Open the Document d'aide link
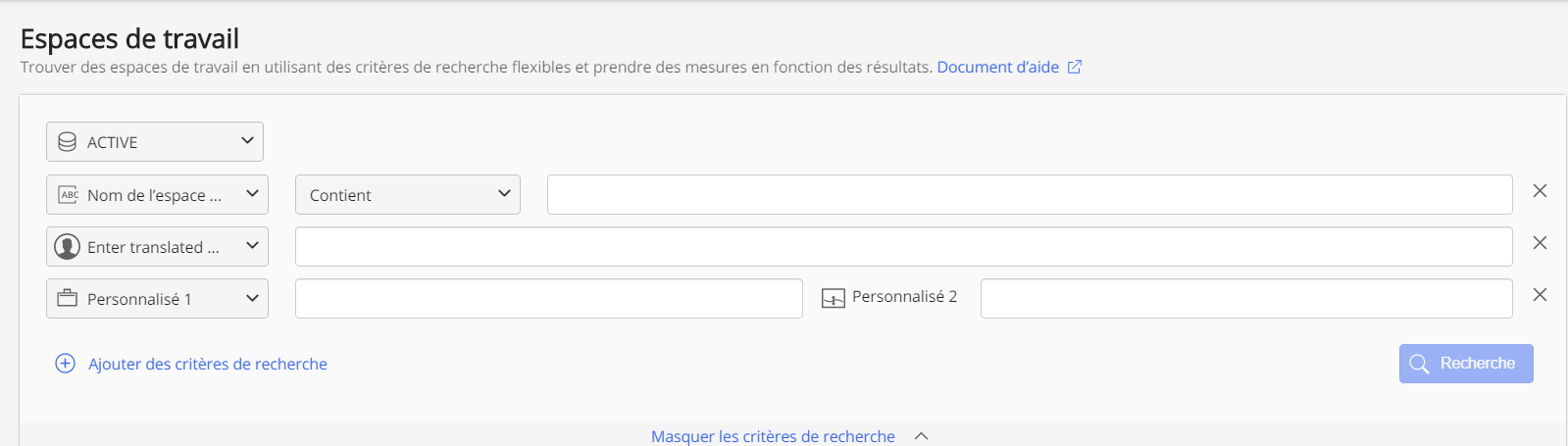 click(997, 68)
